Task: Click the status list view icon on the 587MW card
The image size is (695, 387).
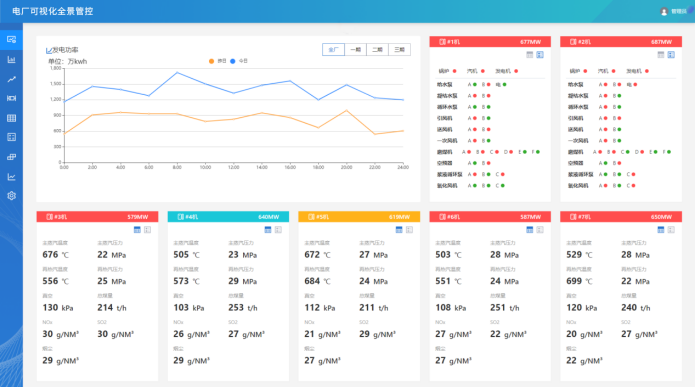Action: tap(540, 230)
